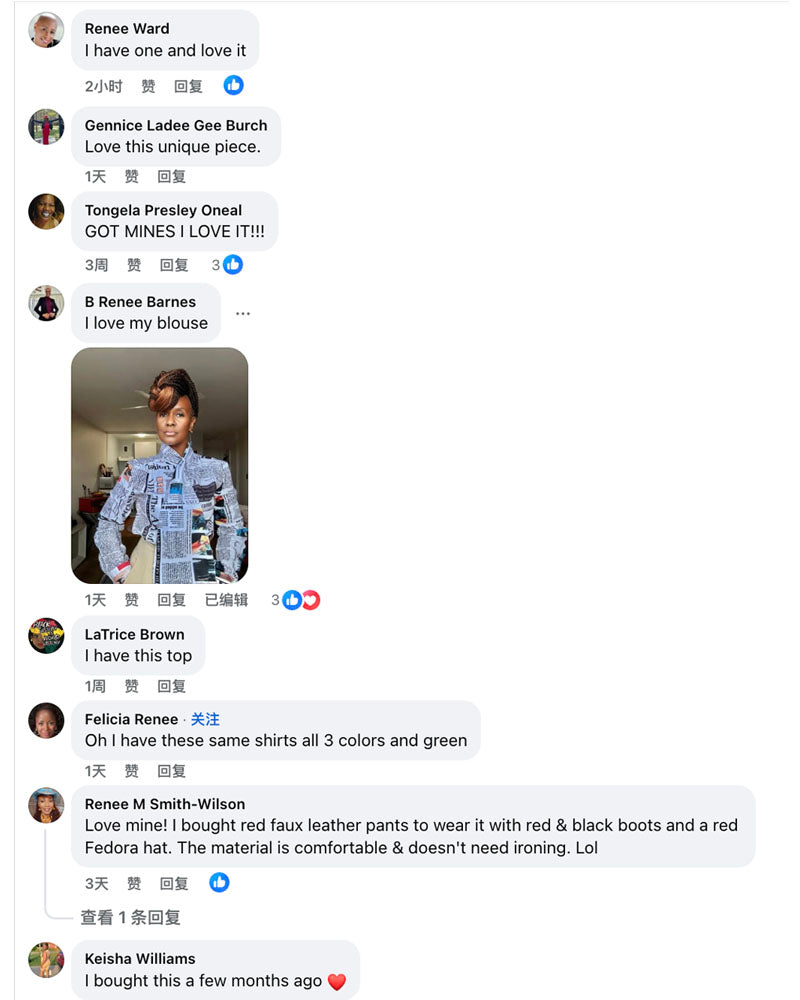
Task: Follow Felicia Renee
Action: (205, 719)
